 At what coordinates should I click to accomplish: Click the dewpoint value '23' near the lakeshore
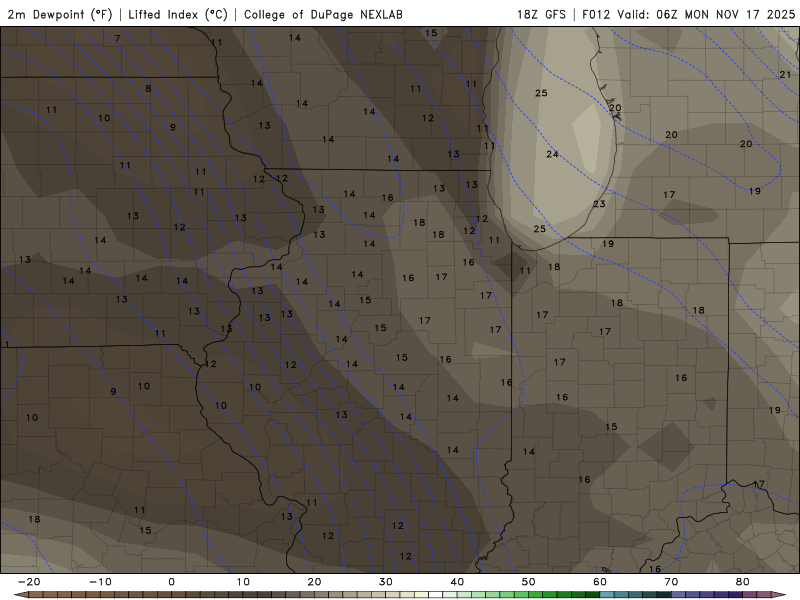pyautogui.click(x=599, y=204)
